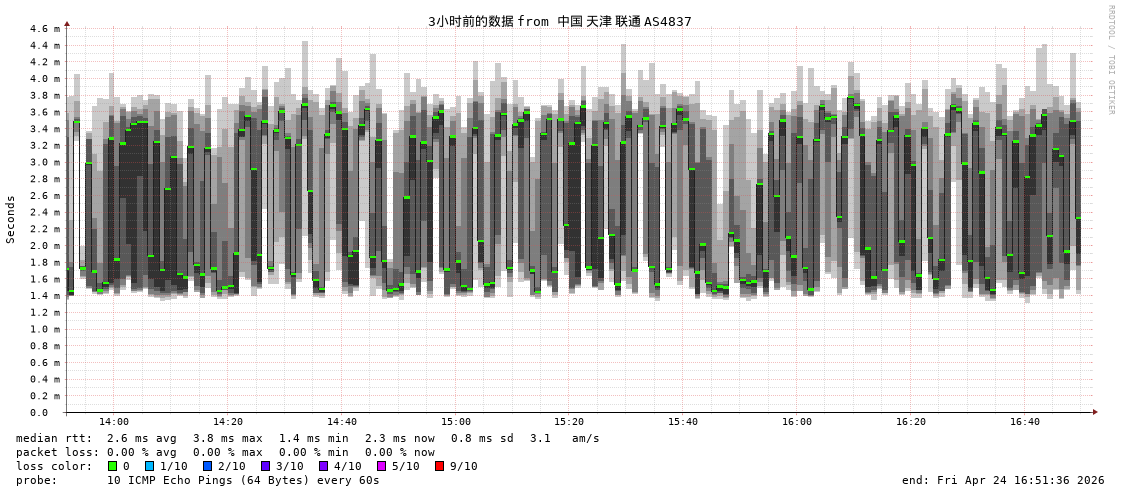Image resolution: width=1121 pixels, height=494 pixels.
Task: Click the '2.0 m' y-axis value
Action: coord(45,246)
